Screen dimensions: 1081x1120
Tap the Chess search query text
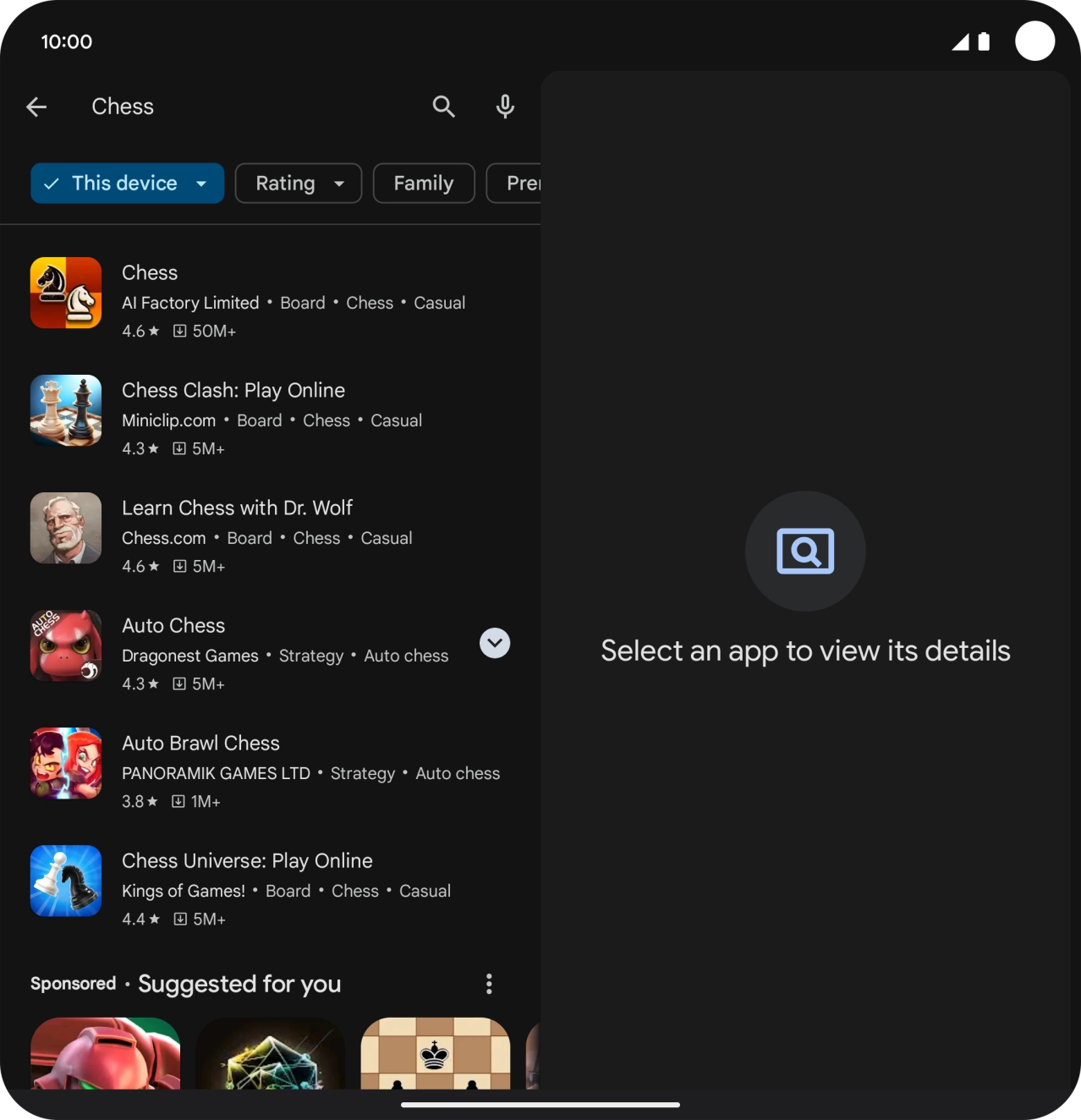click(123, 107)
